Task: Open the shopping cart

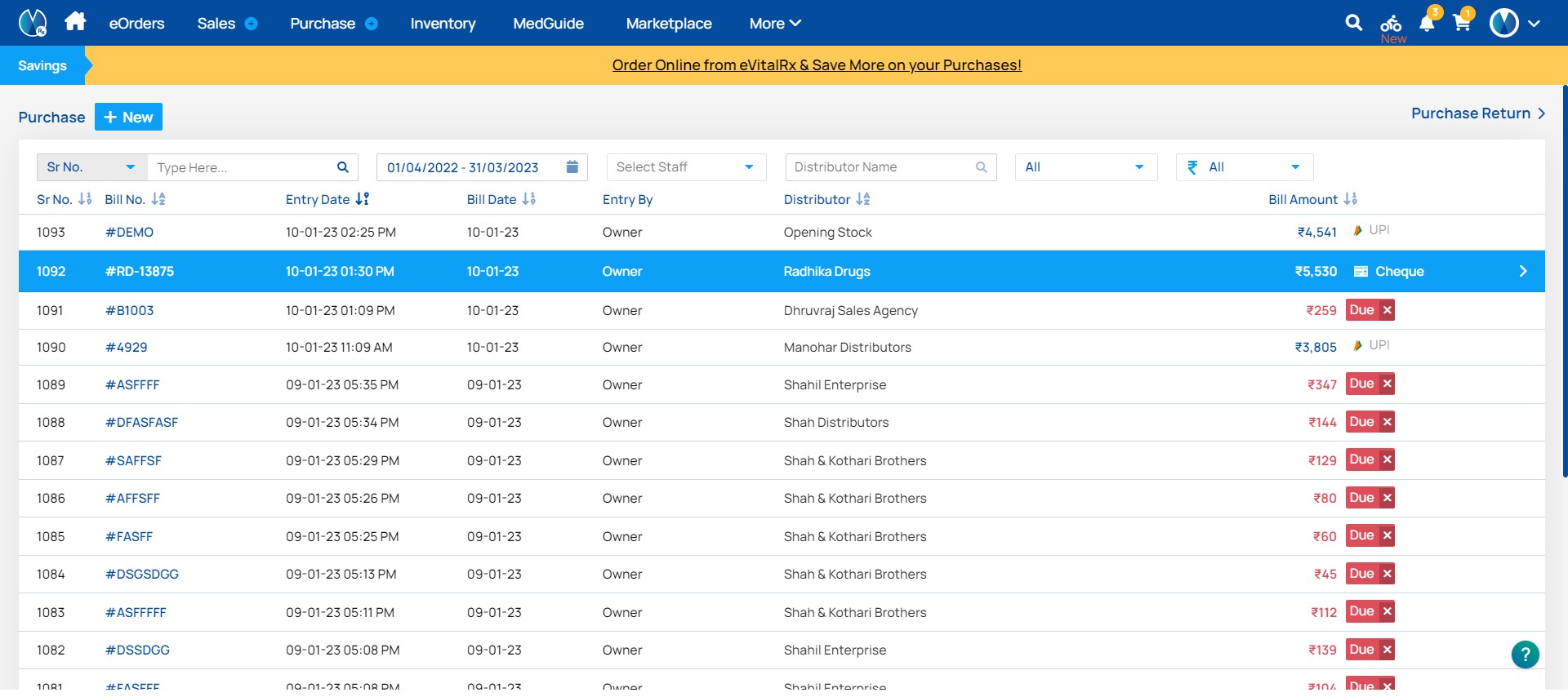Action: coord(1463,22)
